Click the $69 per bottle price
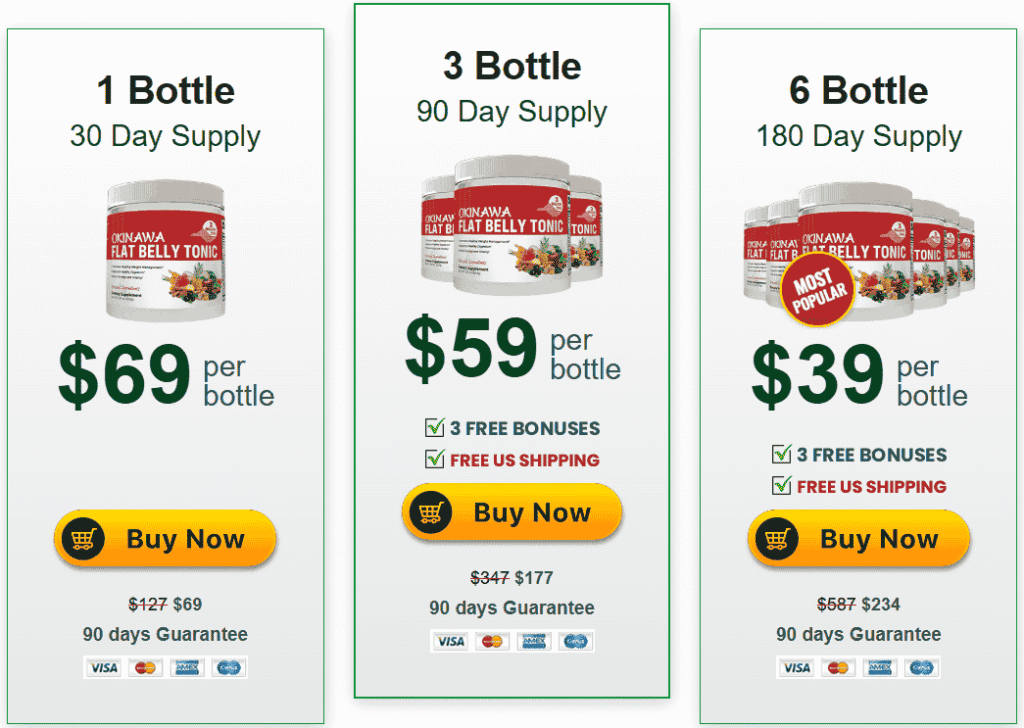This screenshot has height=728, width=1024. point(166,373)
